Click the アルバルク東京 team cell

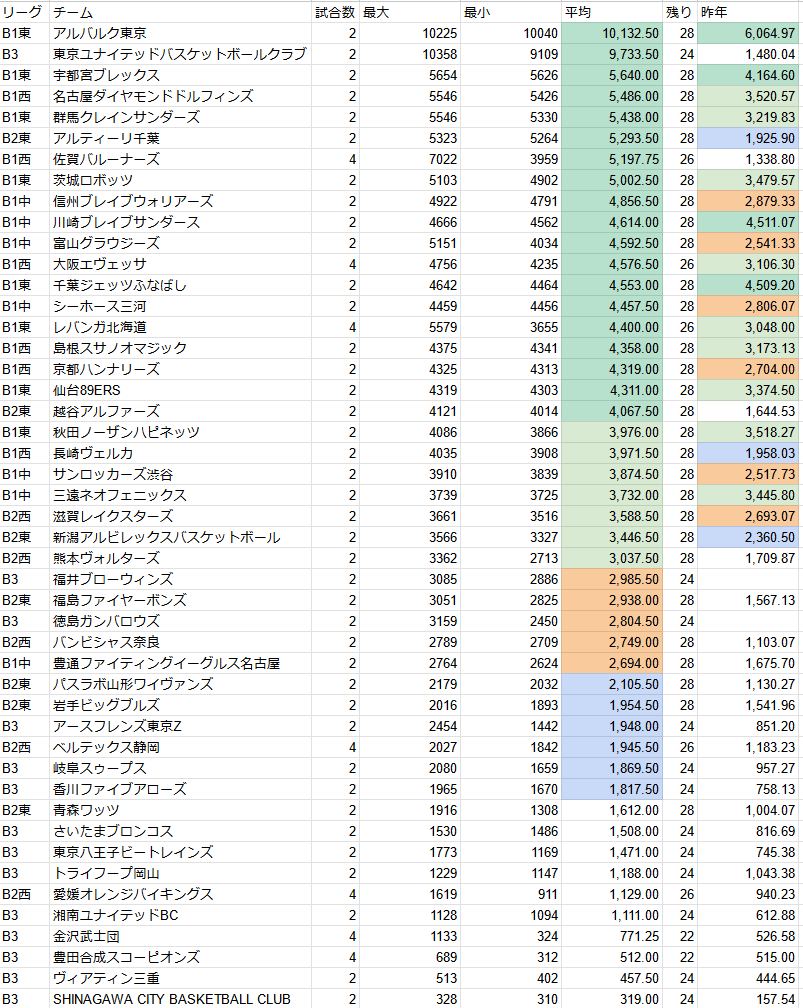coord(180,33)
